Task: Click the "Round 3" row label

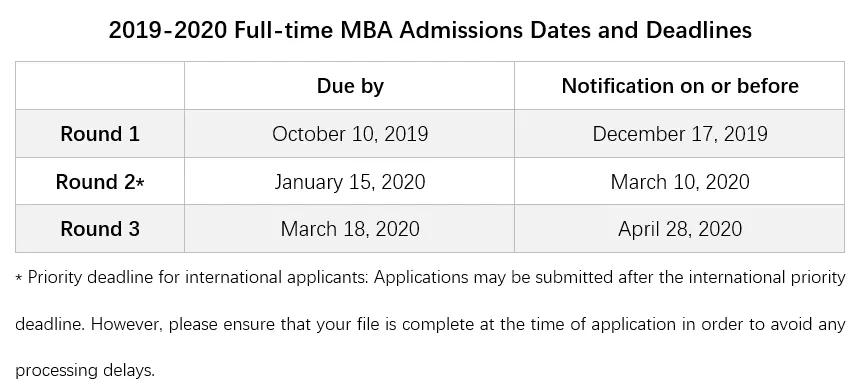Action: click(x=100, y=229)
